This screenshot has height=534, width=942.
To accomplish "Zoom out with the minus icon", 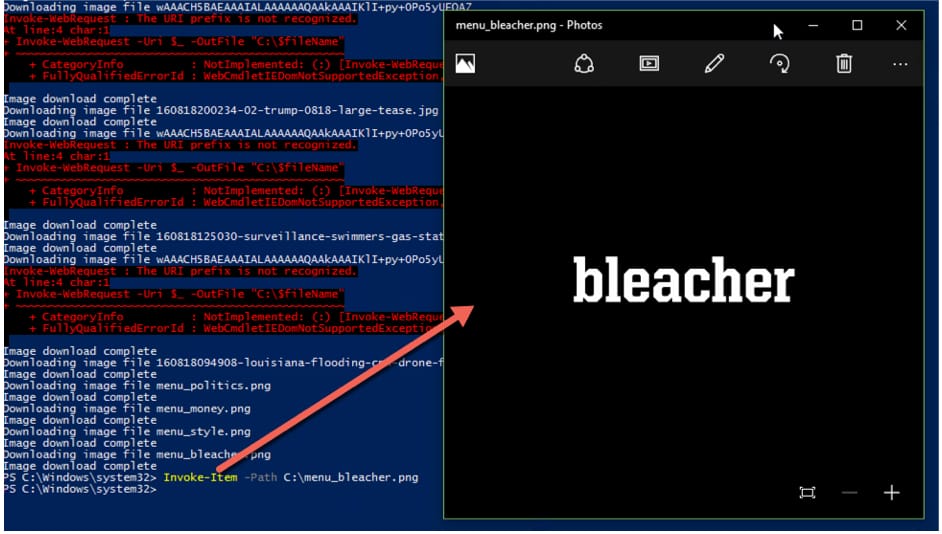I will (x=850, y=493).
